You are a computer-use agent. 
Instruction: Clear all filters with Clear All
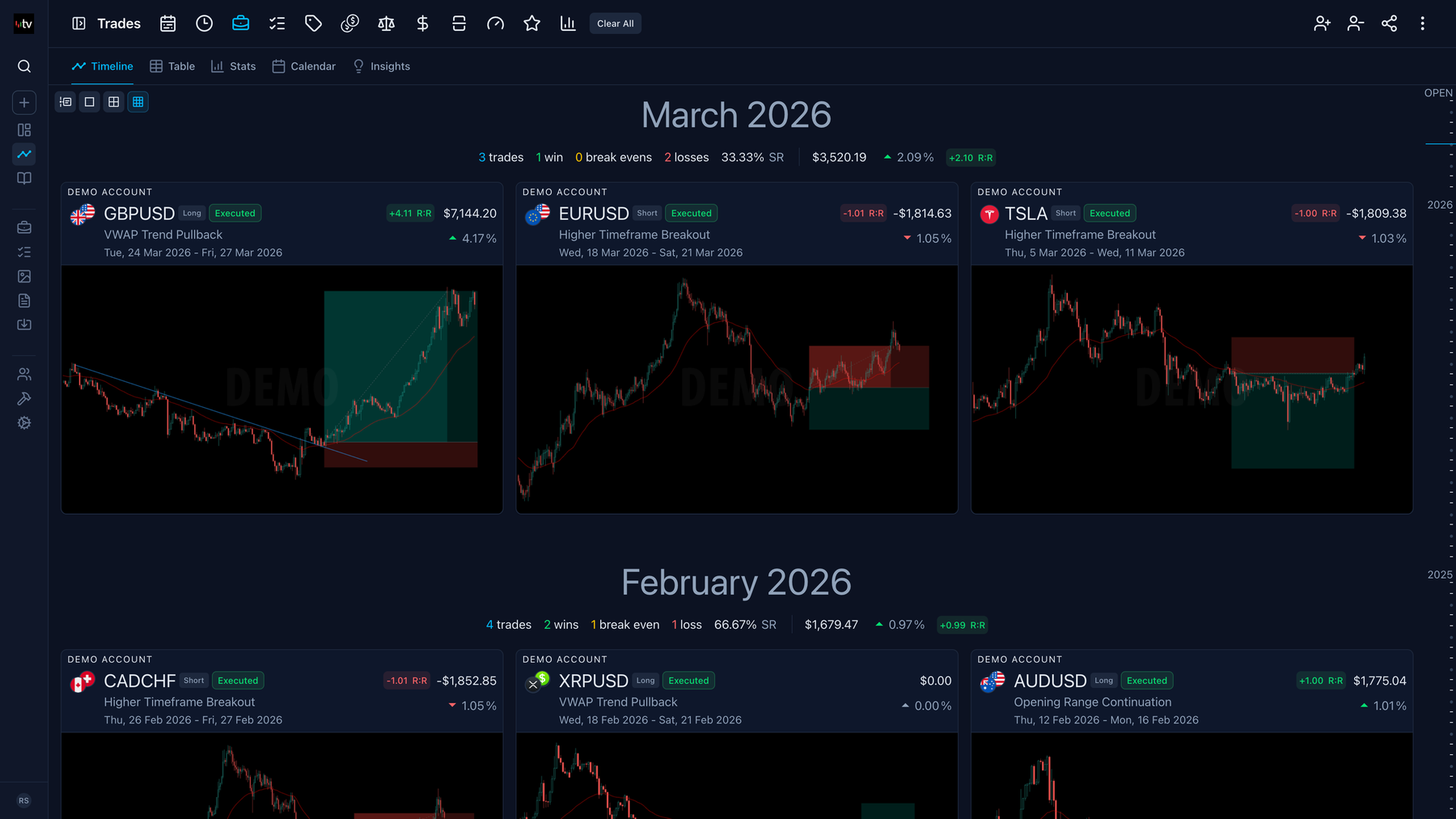pyautogui.click(x=616, y=23)
